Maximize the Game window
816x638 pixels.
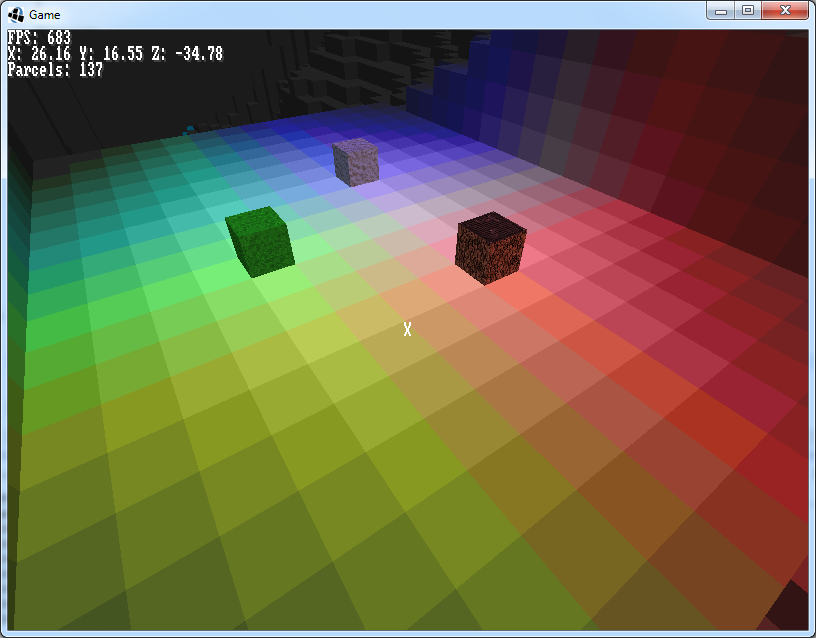point(748,10)
